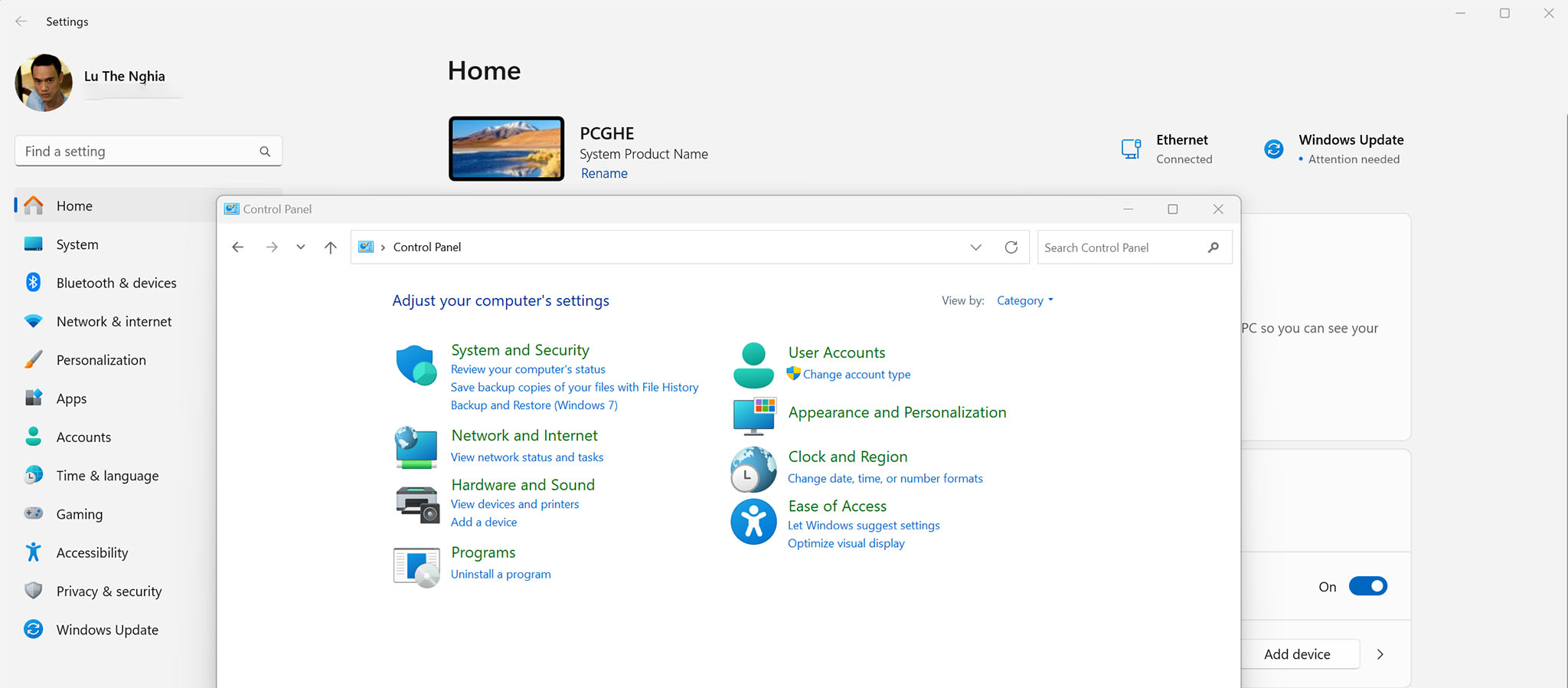Open Review your computer's status link

[x=528, y=369]
